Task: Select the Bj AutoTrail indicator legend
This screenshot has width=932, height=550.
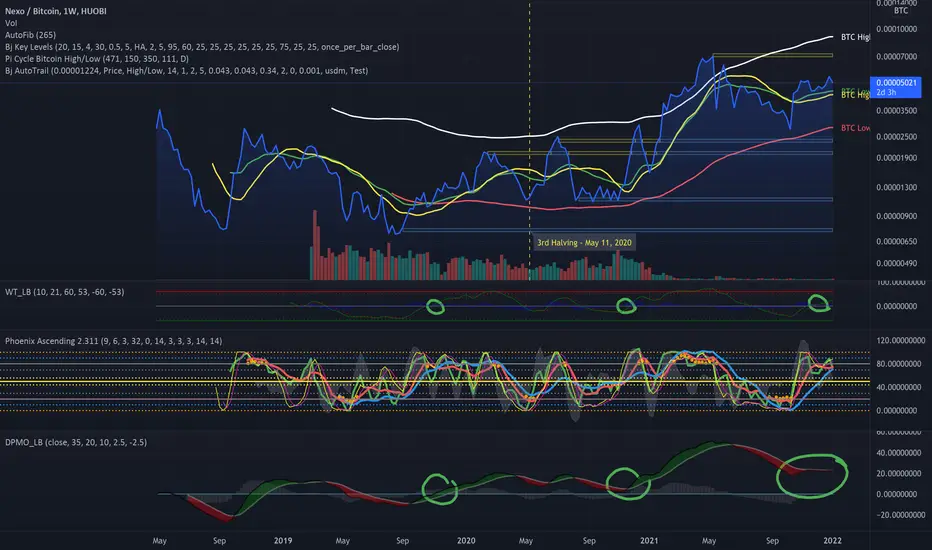Action: click(x=187, y=71)
